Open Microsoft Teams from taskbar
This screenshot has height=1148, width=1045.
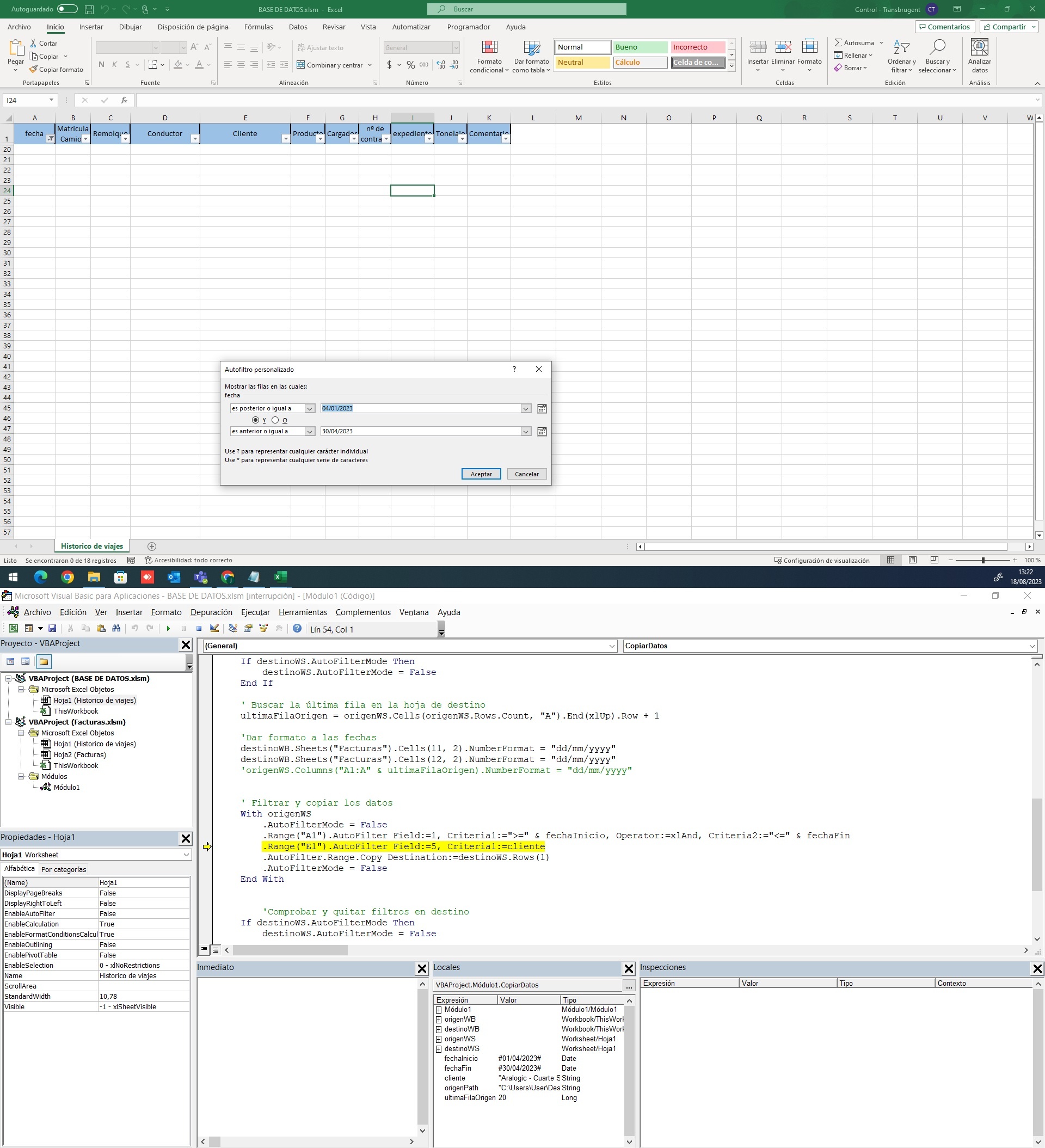click(200, 578)
